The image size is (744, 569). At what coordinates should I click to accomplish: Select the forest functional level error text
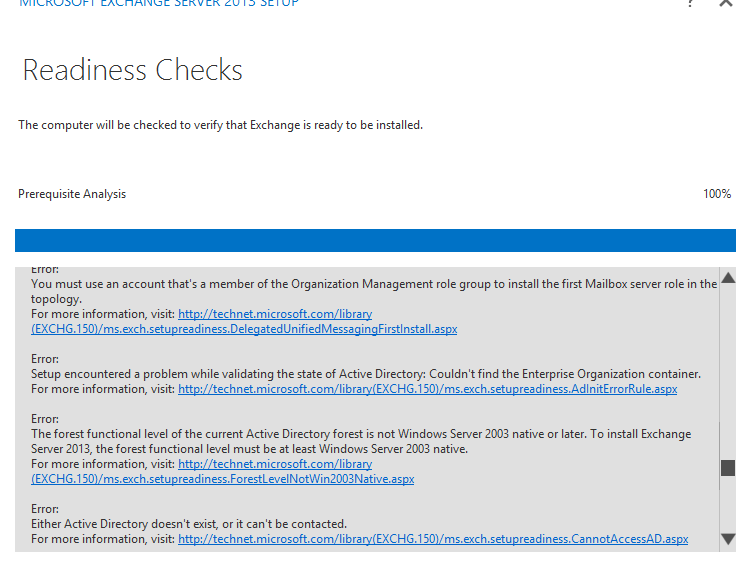click(361, 441)
